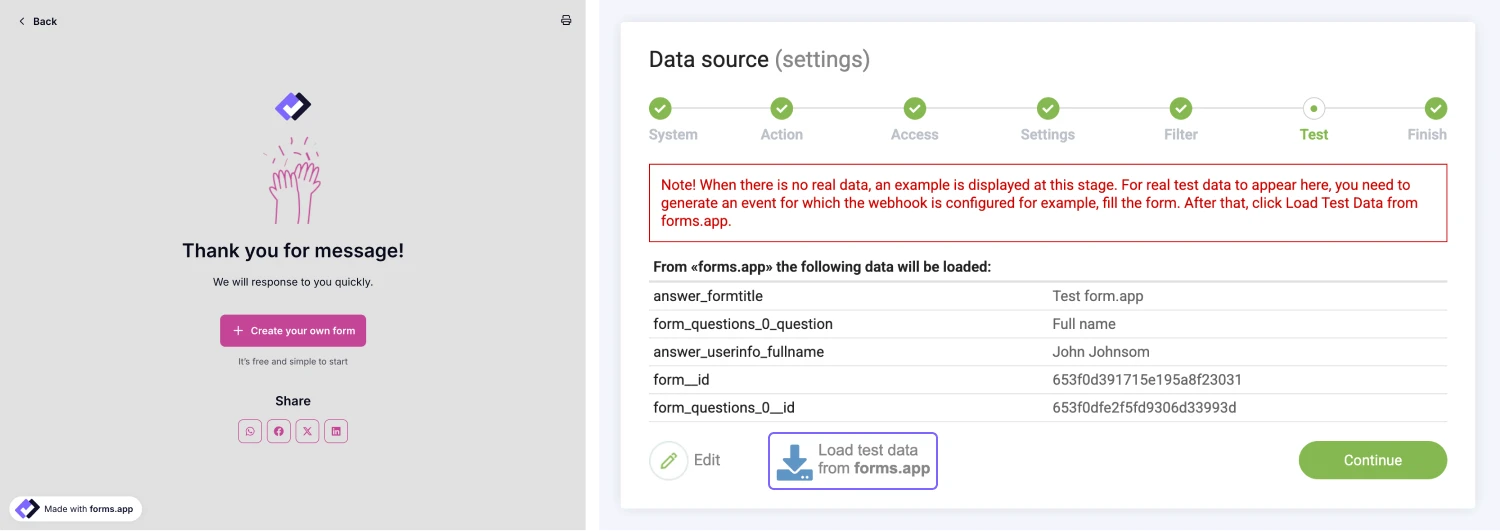Share via the Facebook icon
1500x531 pixels.
pos(279,431)
